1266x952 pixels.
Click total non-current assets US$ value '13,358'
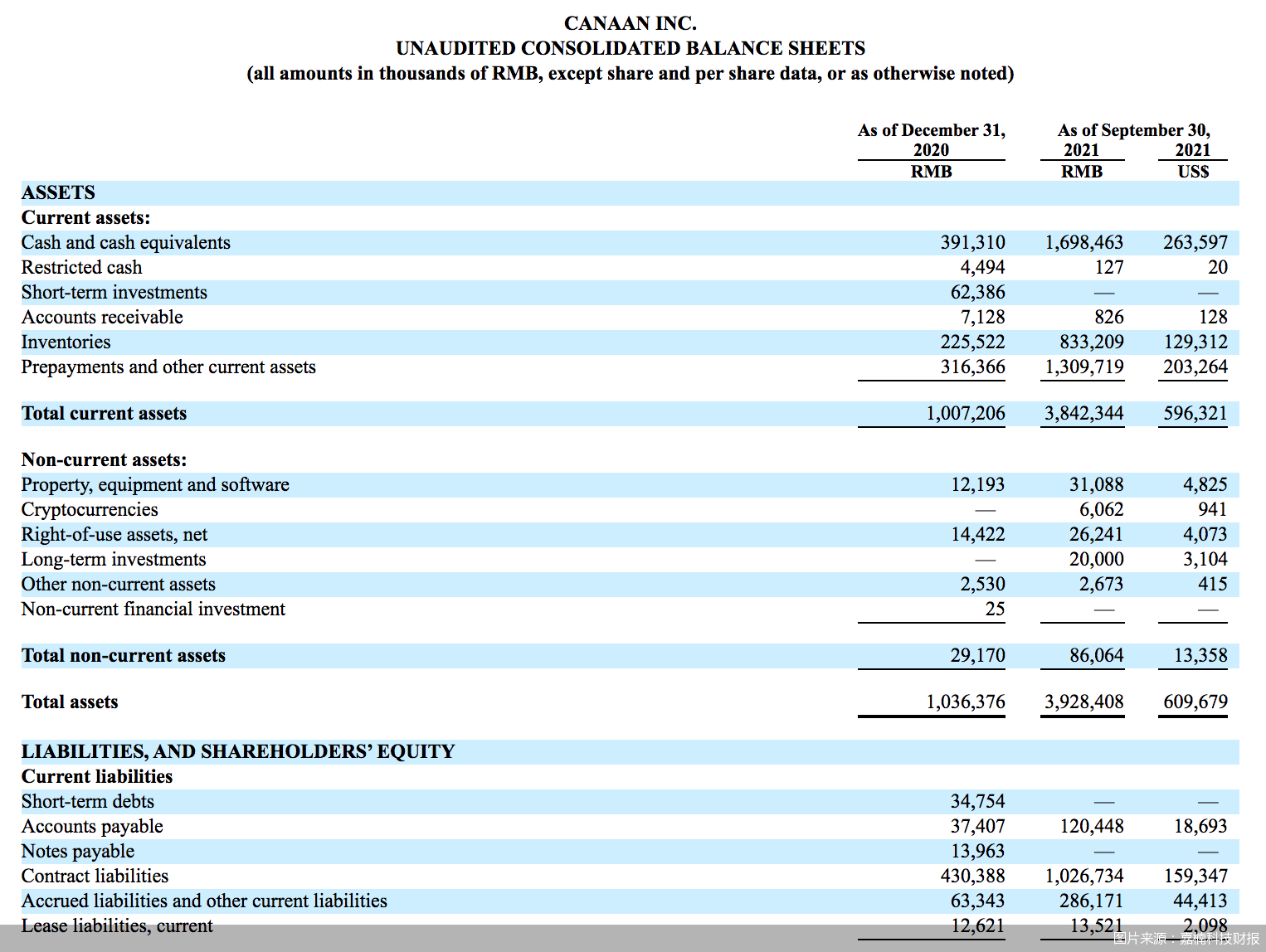click(1200, 655)
